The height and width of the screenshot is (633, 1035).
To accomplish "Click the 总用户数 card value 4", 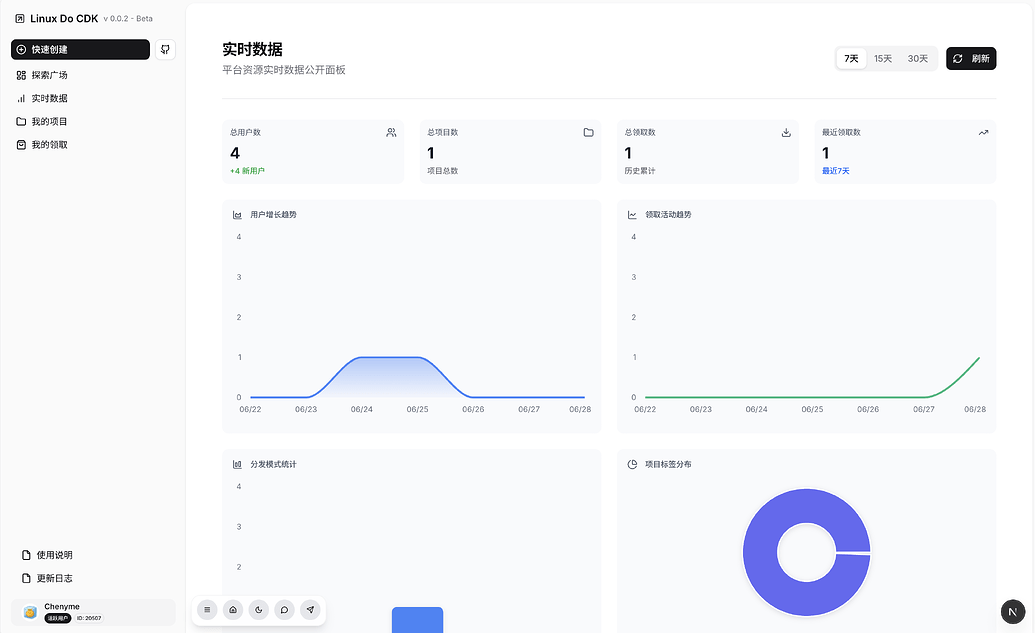I will tap(235, 154).
